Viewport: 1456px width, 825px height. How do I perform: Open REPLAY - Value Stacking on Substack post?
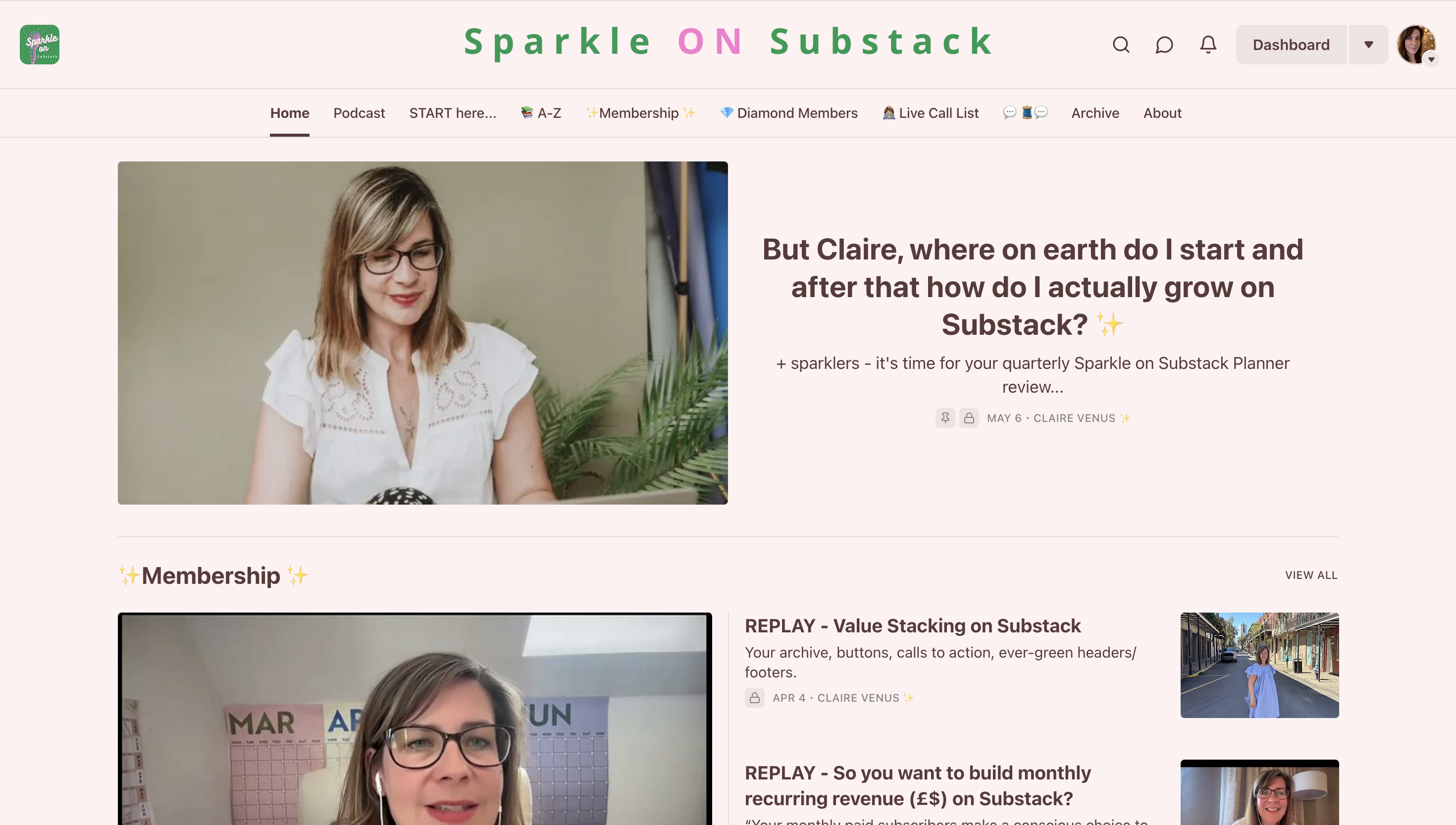pyautogui.click(x=913, y=625)
